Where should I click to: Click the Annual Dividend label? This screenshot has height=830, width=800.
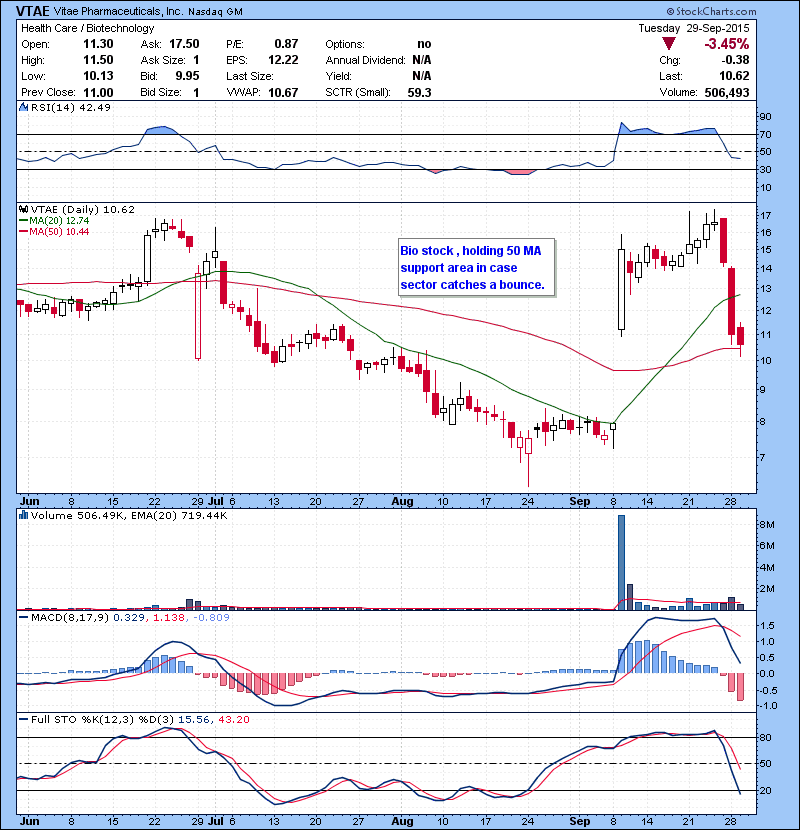365,60
